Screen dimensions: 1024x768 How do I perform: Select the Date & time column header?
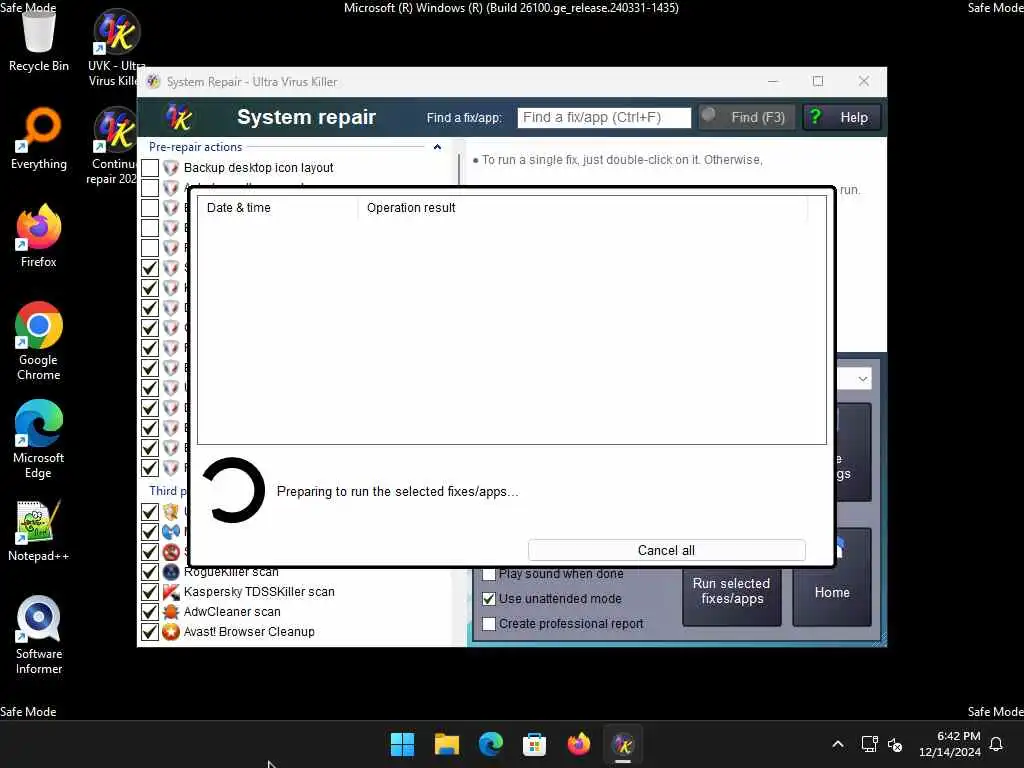pyautogui.click(x=278, y=208)
